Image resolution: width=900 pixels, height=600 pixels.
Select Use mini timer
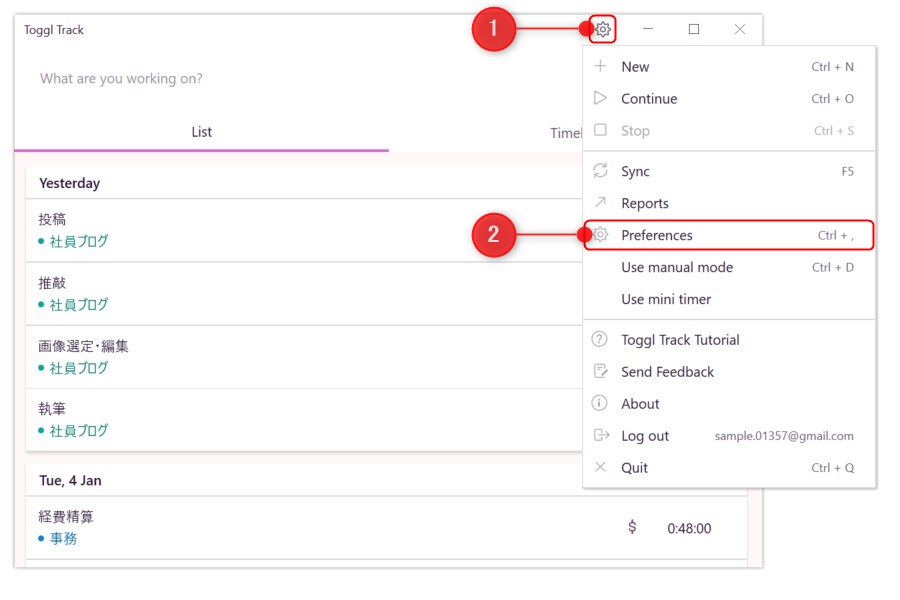pyautogui.click(x=729, y=299)
